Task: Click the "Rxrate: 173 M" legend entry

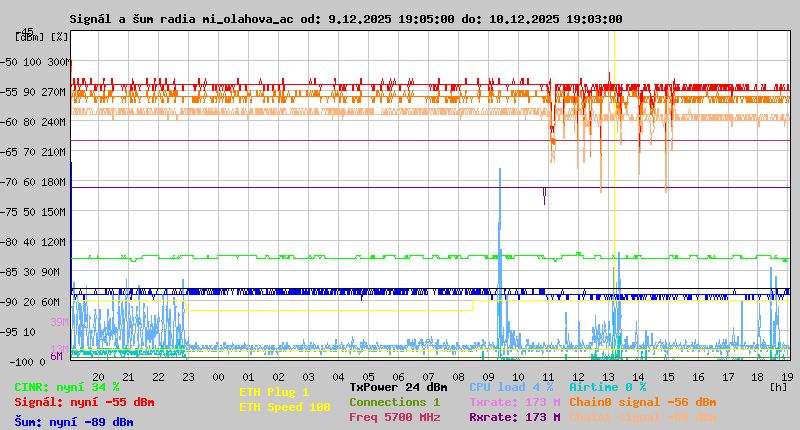Action: point(515,417)
